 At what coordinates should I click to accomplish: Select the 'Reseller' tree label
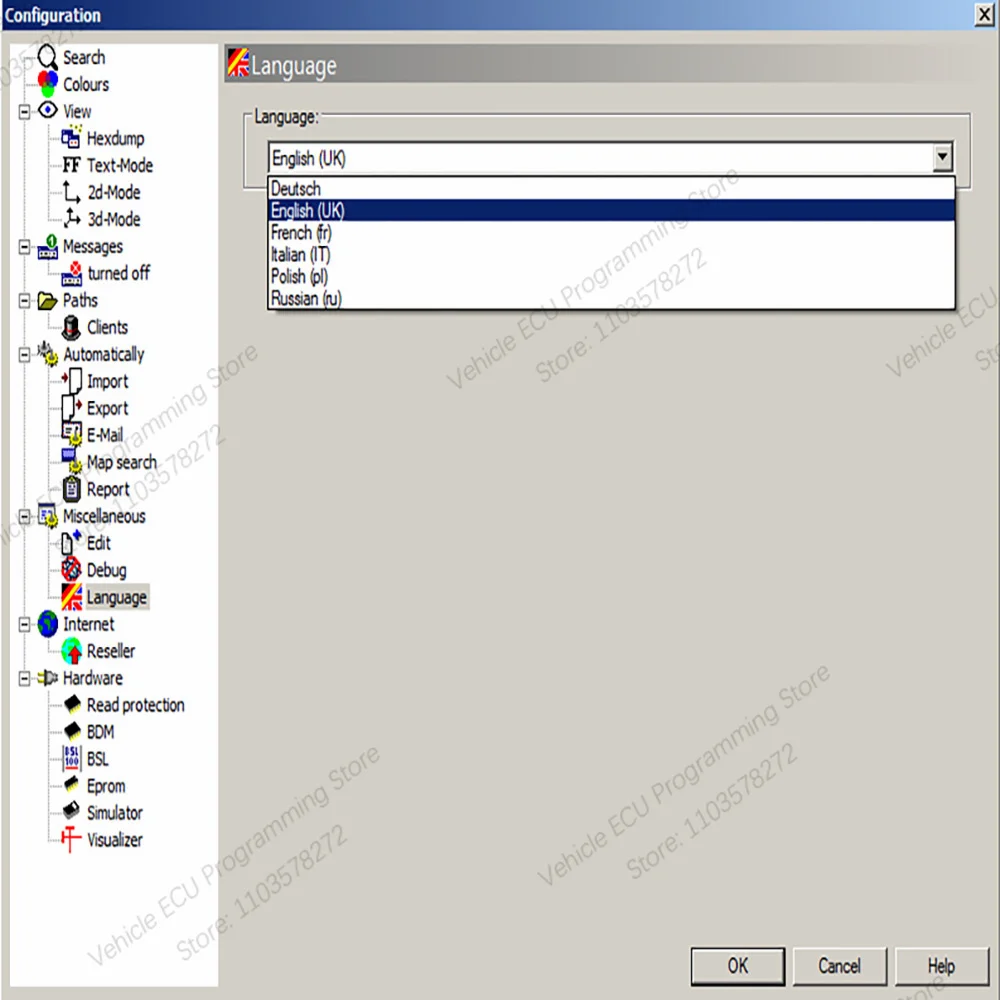111,651
